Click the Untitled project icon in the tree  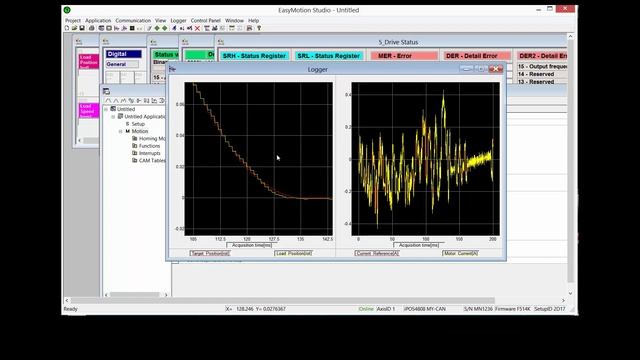pyautogui.click(x=113, y=109)
